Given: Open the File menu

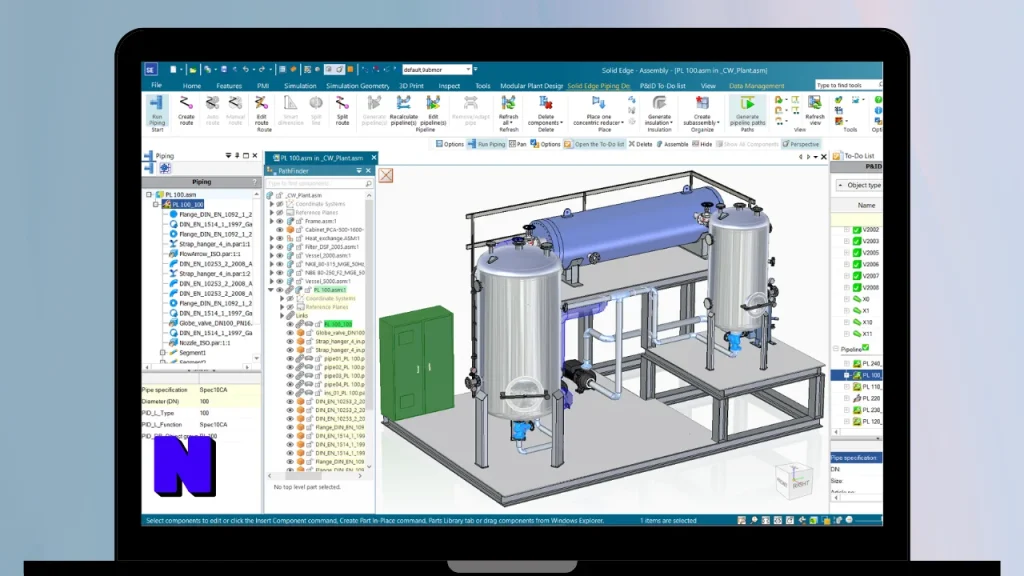Looking at the screenshot, I should [156, 86].
